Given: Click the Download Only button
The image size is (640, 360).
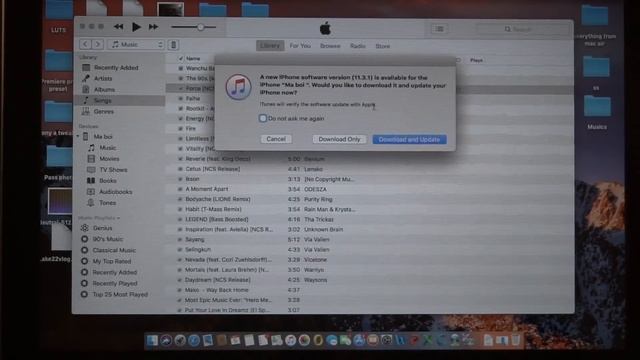Looking at the screenshot, I should coord(339,139).
